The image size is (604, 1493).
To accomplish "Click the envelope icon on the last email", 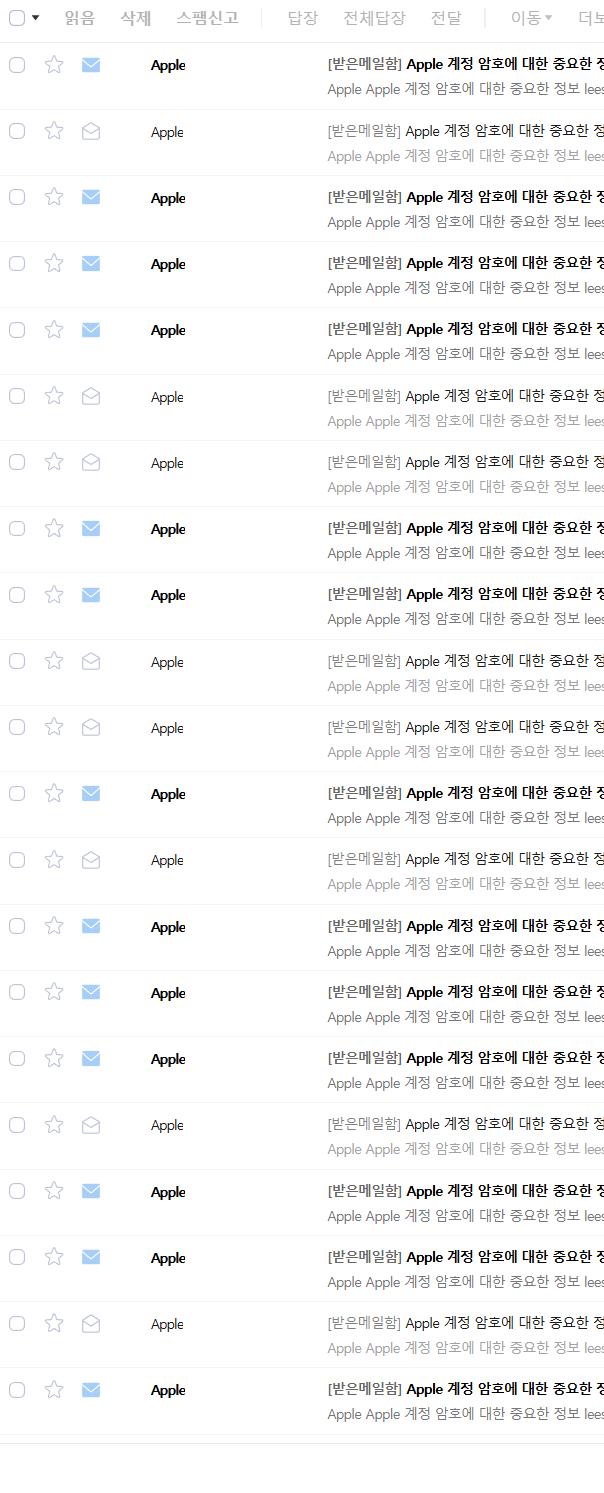I will point(91,1390).
